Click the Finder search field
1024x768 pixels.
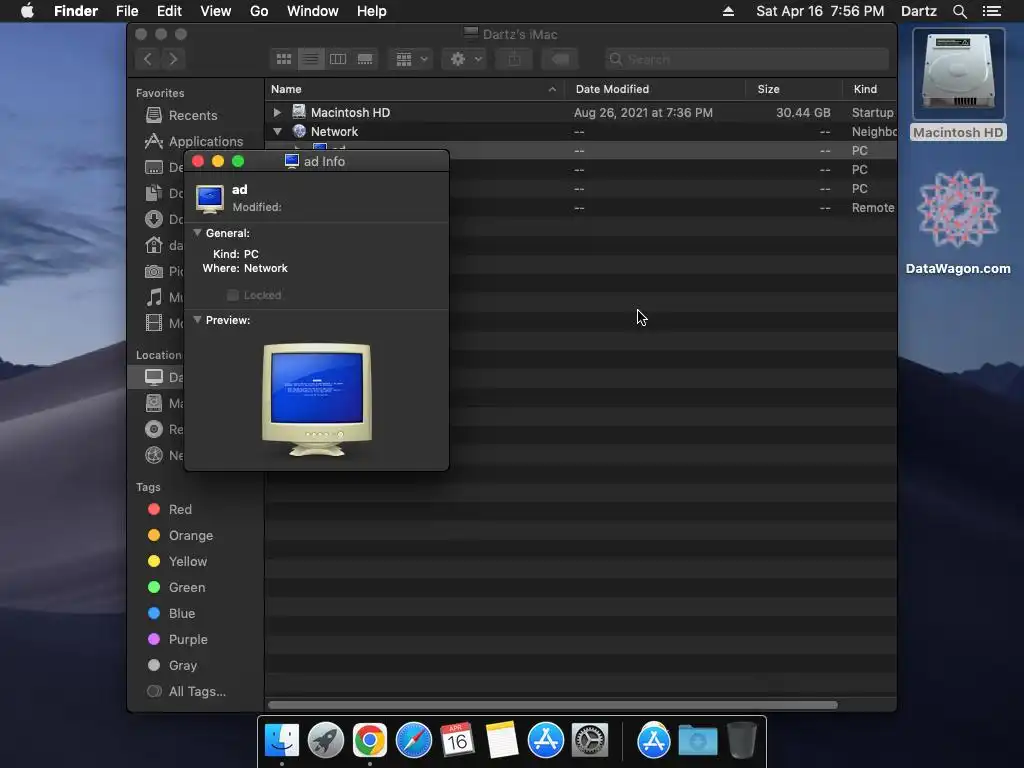click(746, 59)
